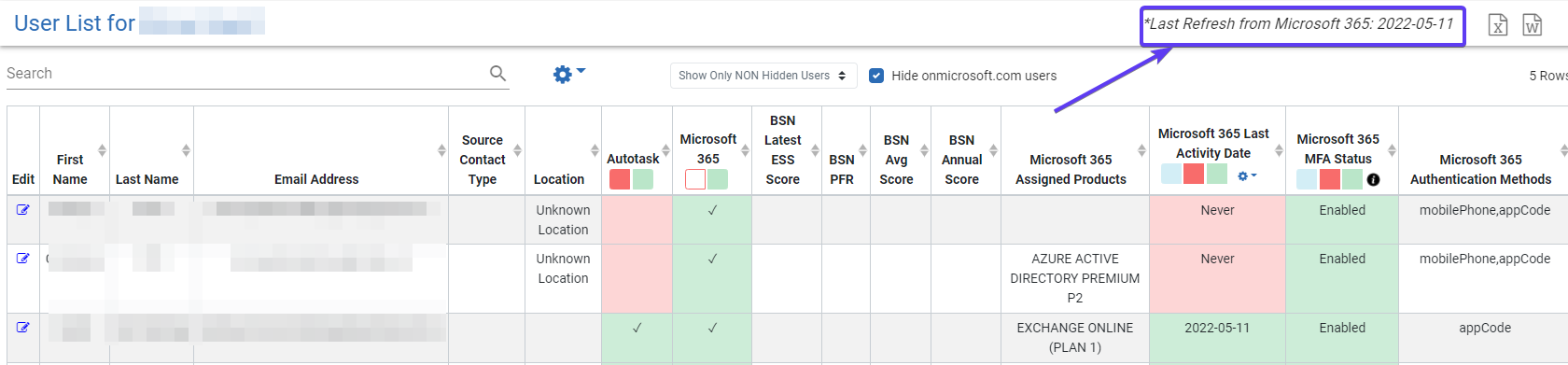
Task: Edit the second user row
Action: pos(23,259)
